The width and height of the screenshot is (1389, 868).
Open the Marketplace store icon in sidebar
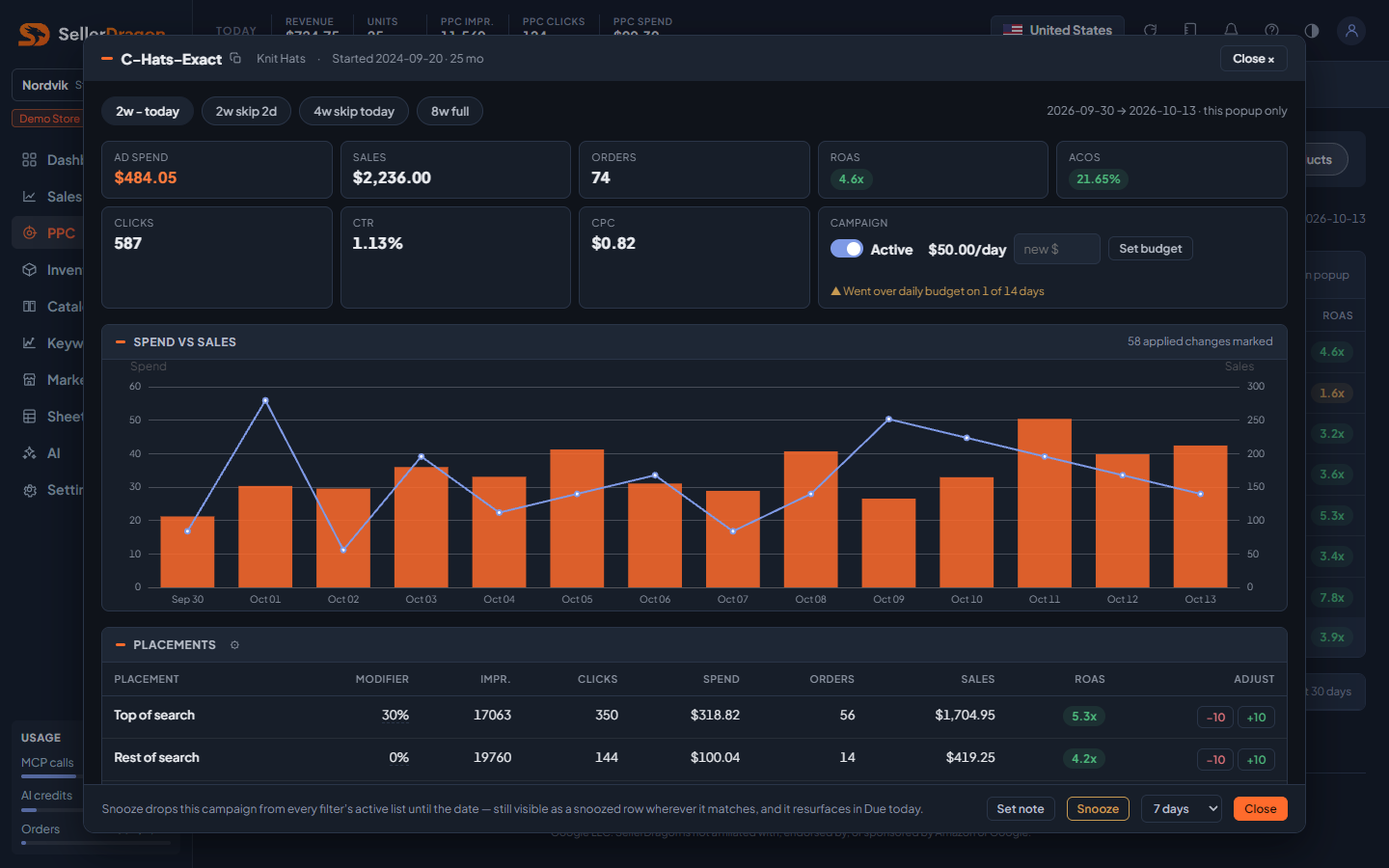(x=30, y=380)
